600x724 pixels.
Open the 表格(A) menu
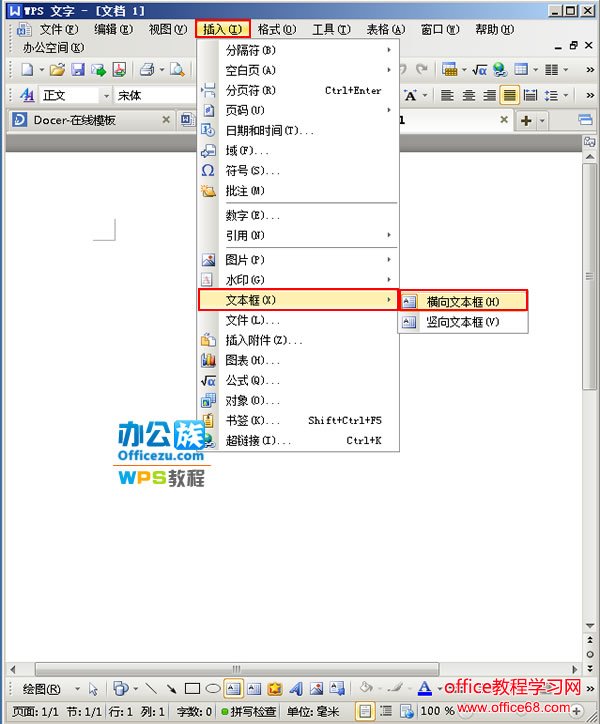pyautogui.click(x=386, y=30)
